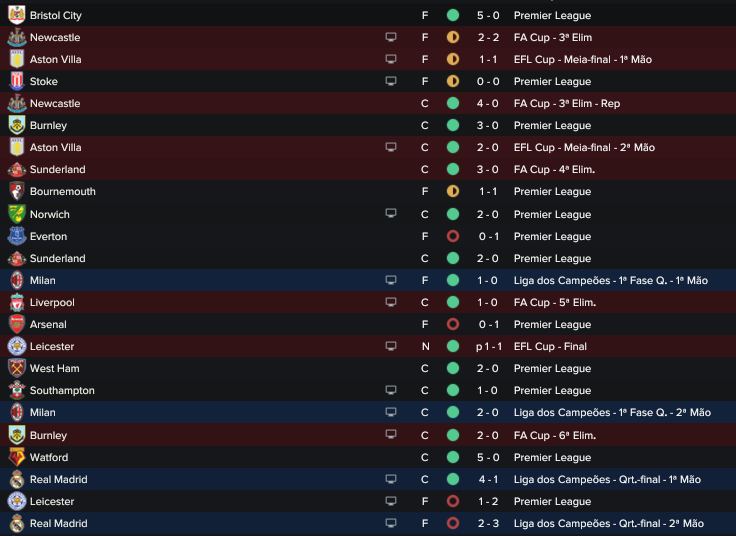Click the TV broadcast icon on Liverpool row
This screenshot has width=736, height=536.
pyautogui.click(x=391, y=302)
